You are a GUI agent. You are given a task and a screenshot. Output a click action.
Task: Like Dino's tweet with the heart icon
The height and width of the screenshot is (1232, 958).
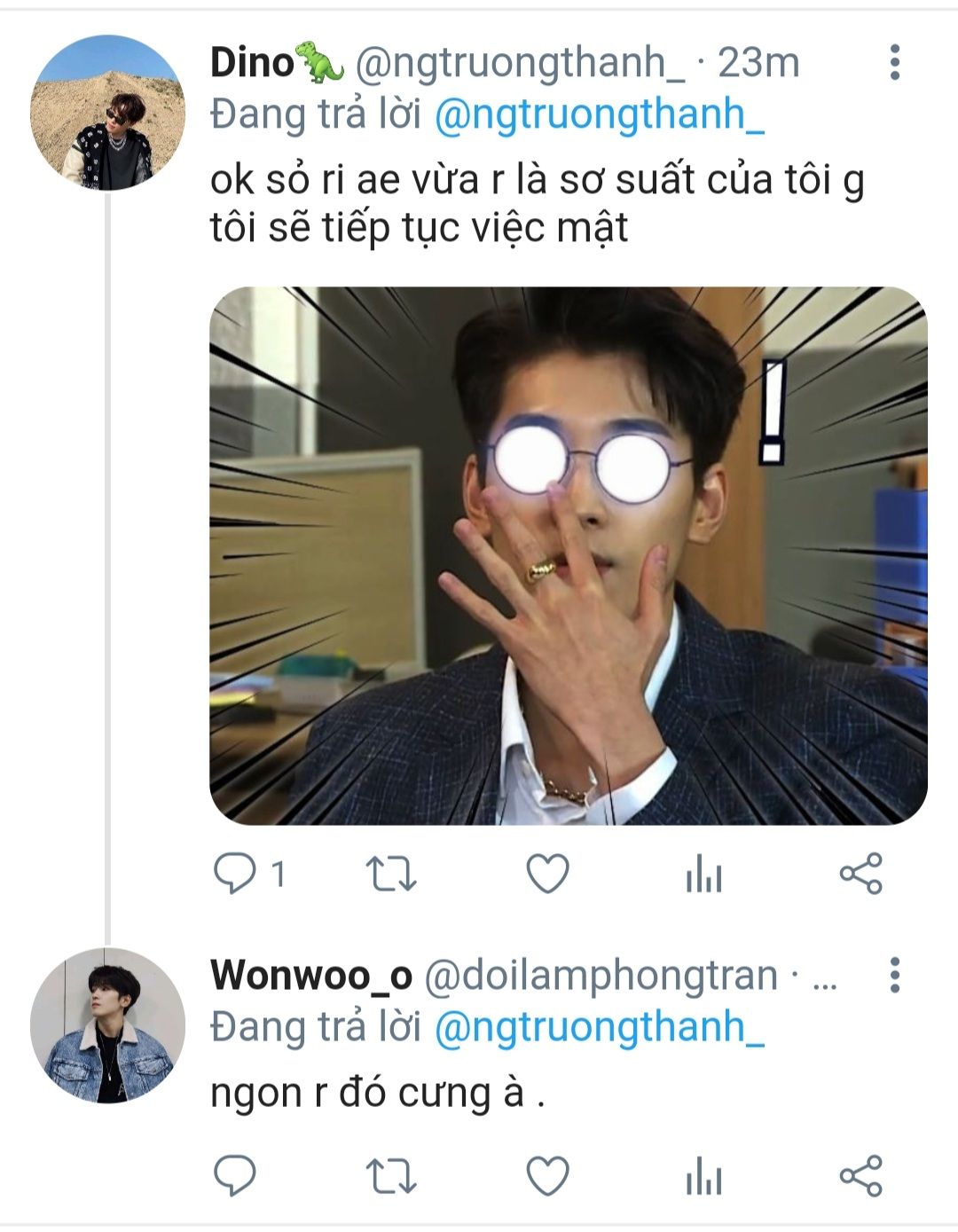tap(547, 874)
